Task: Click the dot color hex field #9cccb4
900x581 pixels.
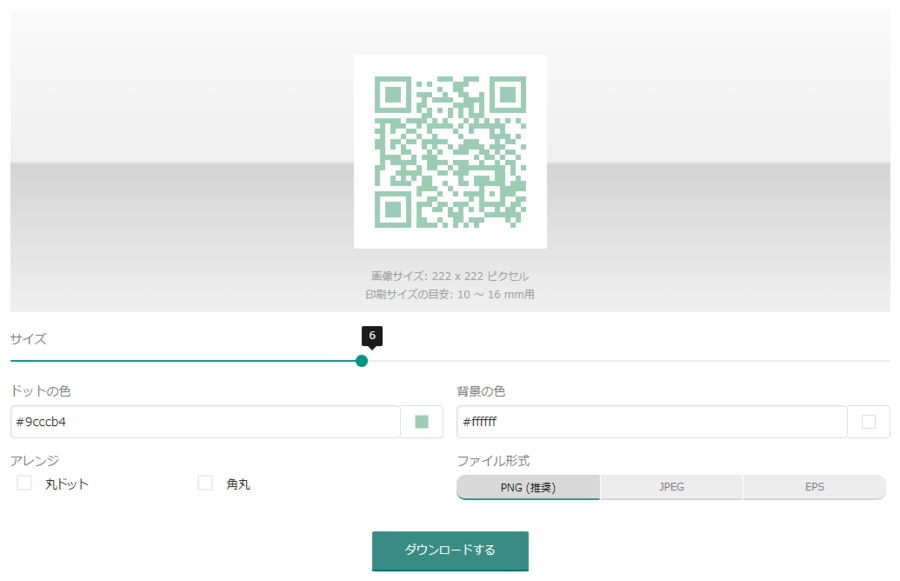Action: coord(205,422)
